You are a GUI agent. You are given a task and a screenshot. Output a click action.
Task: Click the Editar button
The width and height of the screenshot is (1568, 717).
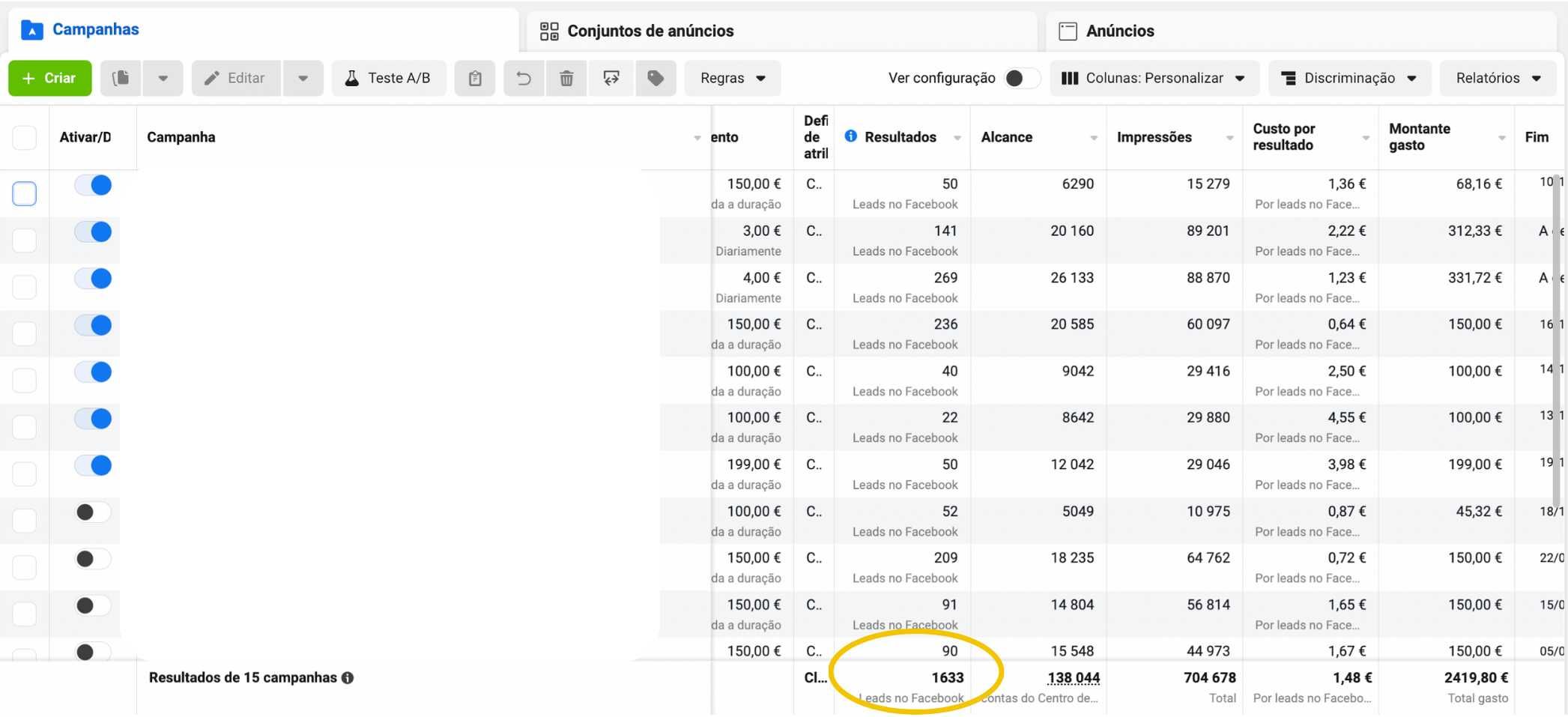coord(236,78)
